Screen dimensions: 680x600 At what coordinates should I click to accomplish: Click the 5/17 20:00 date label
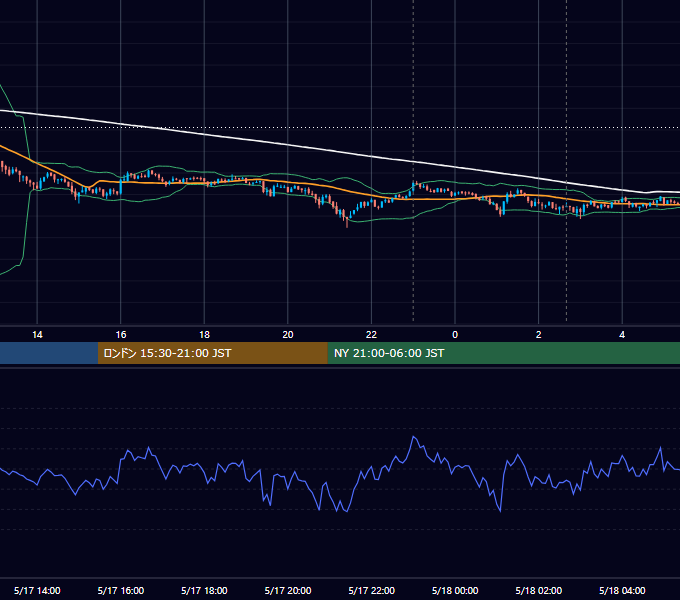[x=288, y=590]
